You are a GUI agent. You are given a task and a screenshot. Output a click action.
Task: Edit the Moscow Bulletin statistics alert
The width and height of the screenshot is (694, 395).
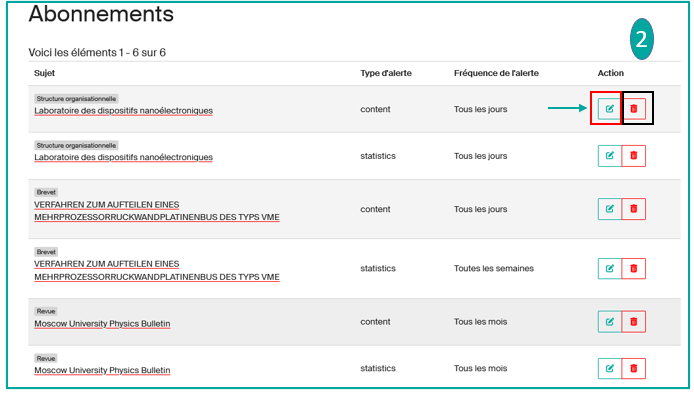tap(609, 368)
